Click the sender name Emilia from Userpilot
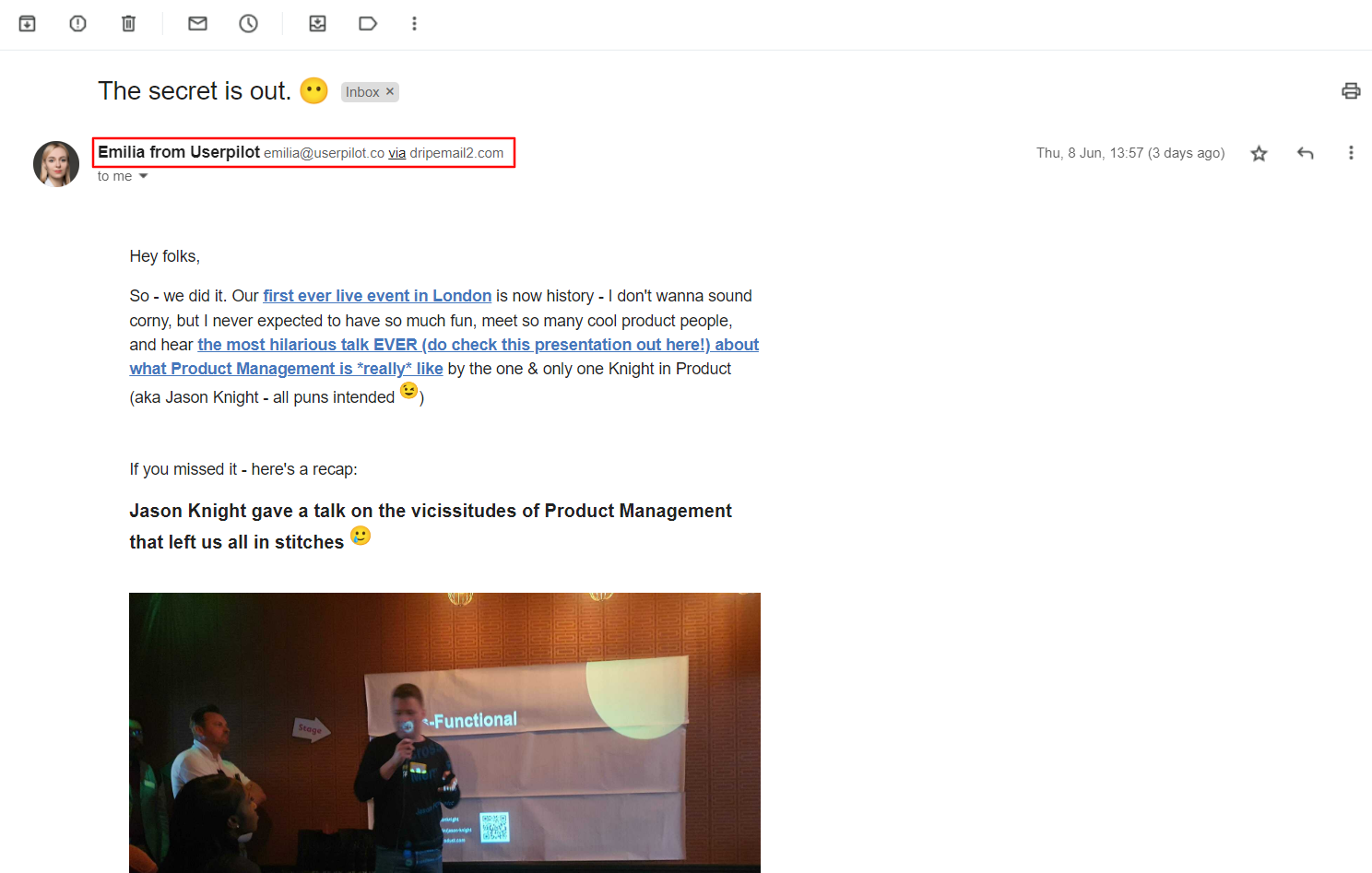Image resolution: width=1372 pixels, height=873 pixels. pos(179,152)
